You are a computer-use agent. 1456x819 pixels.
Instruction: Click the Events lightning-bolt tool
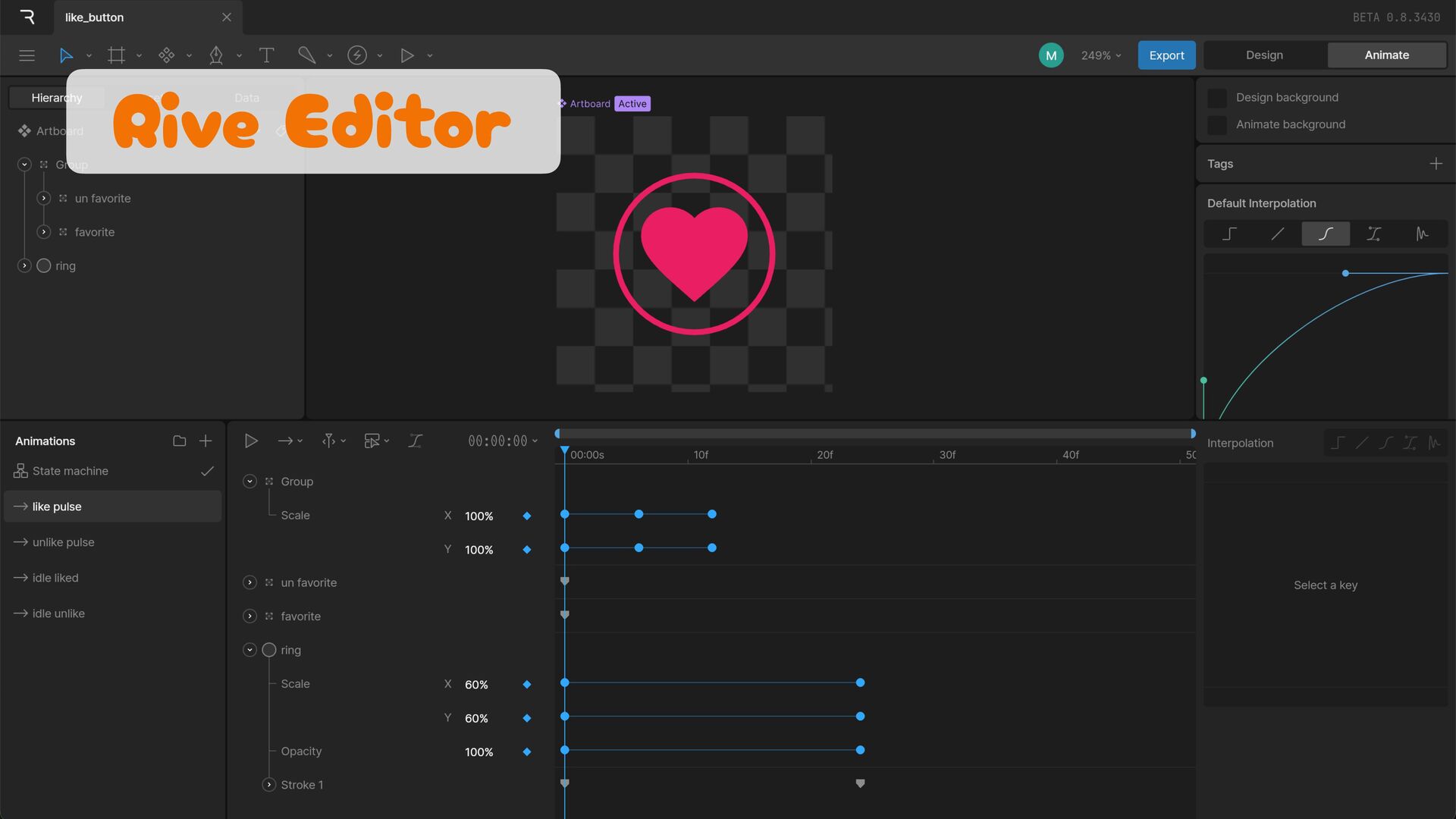click(x=357, y=55)
